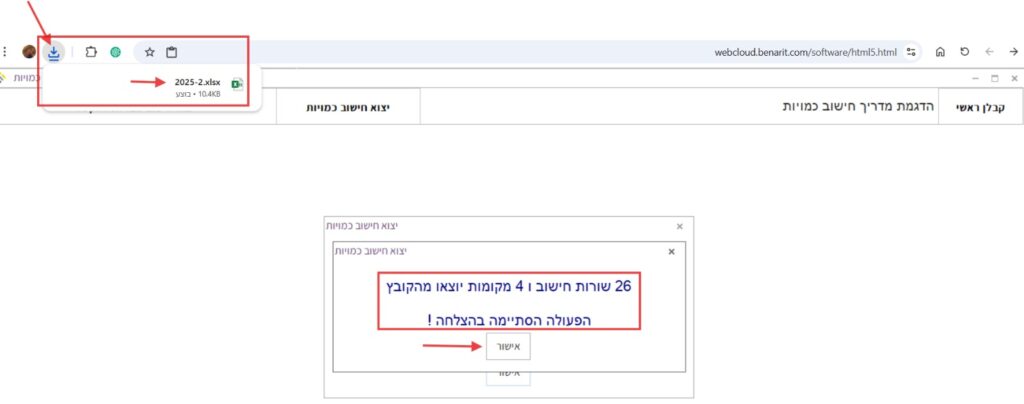Viewport: 1024px width, 404px height.
Task: Bookmark this page with the star
Action: [149, 52]
